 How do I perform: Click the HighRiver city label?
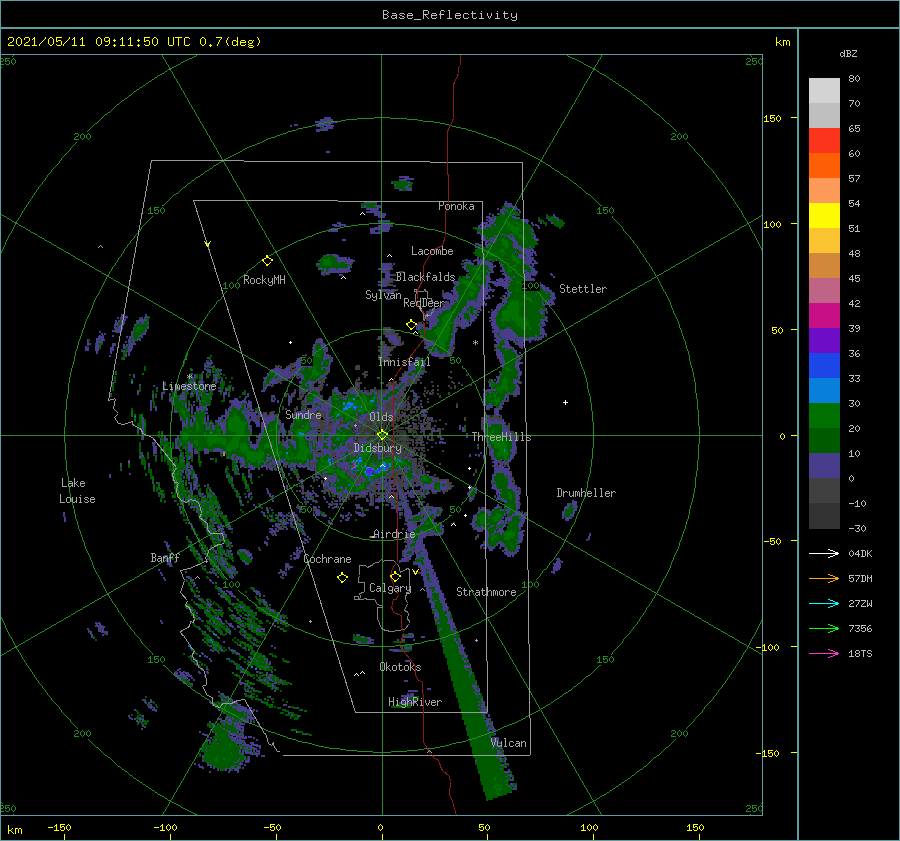(415, 702)
